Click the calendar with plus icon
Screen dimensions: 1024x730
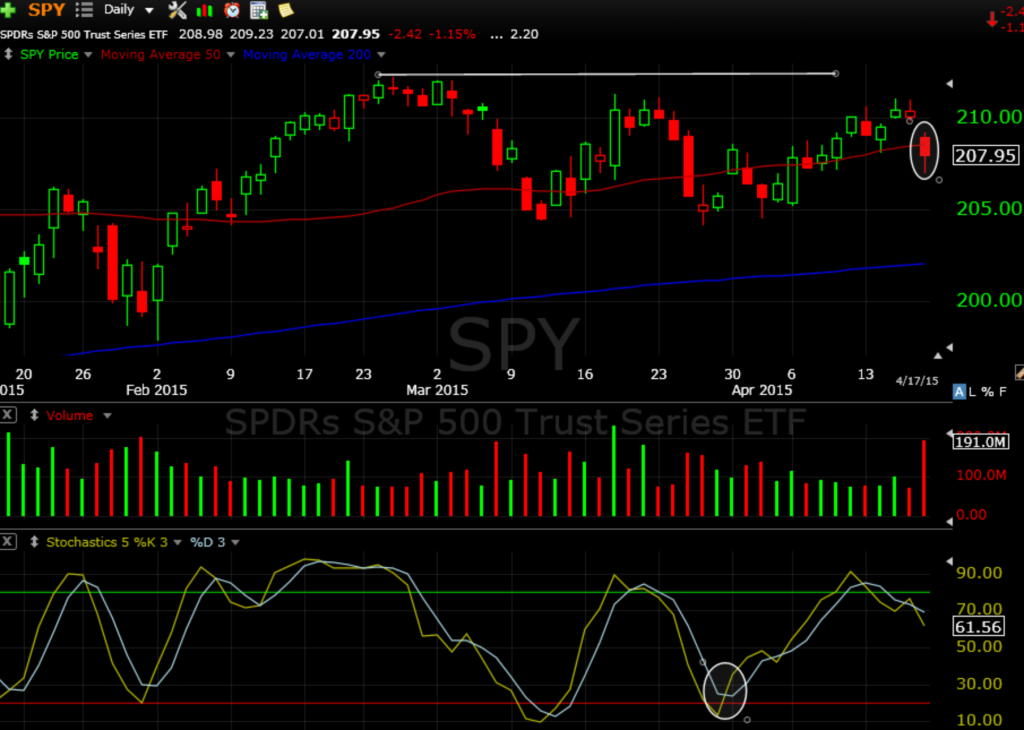click(259, 10)
